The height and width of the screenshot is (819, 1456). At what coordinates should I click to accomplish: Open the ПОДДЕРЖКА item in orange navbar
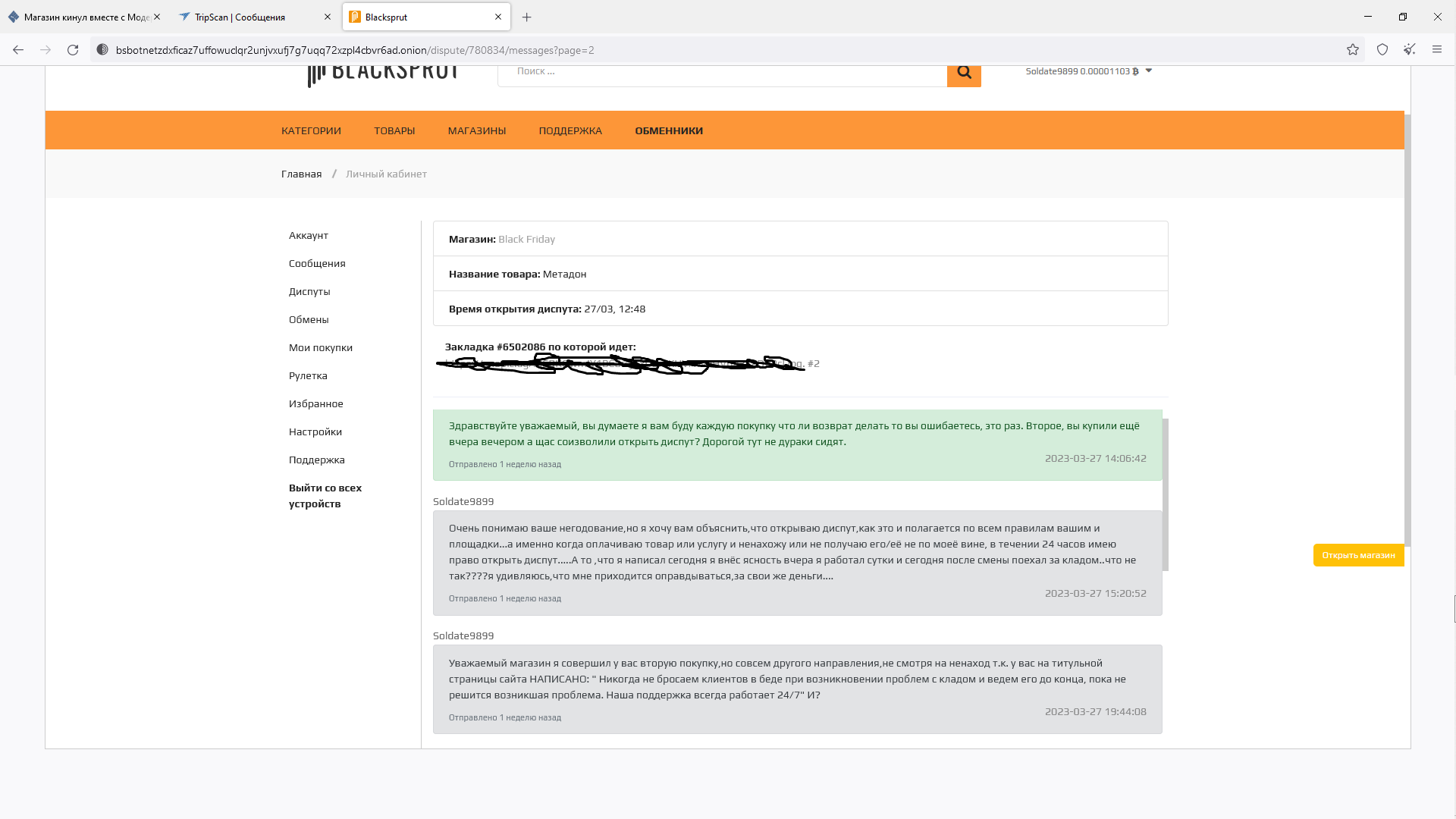(570, 130)
